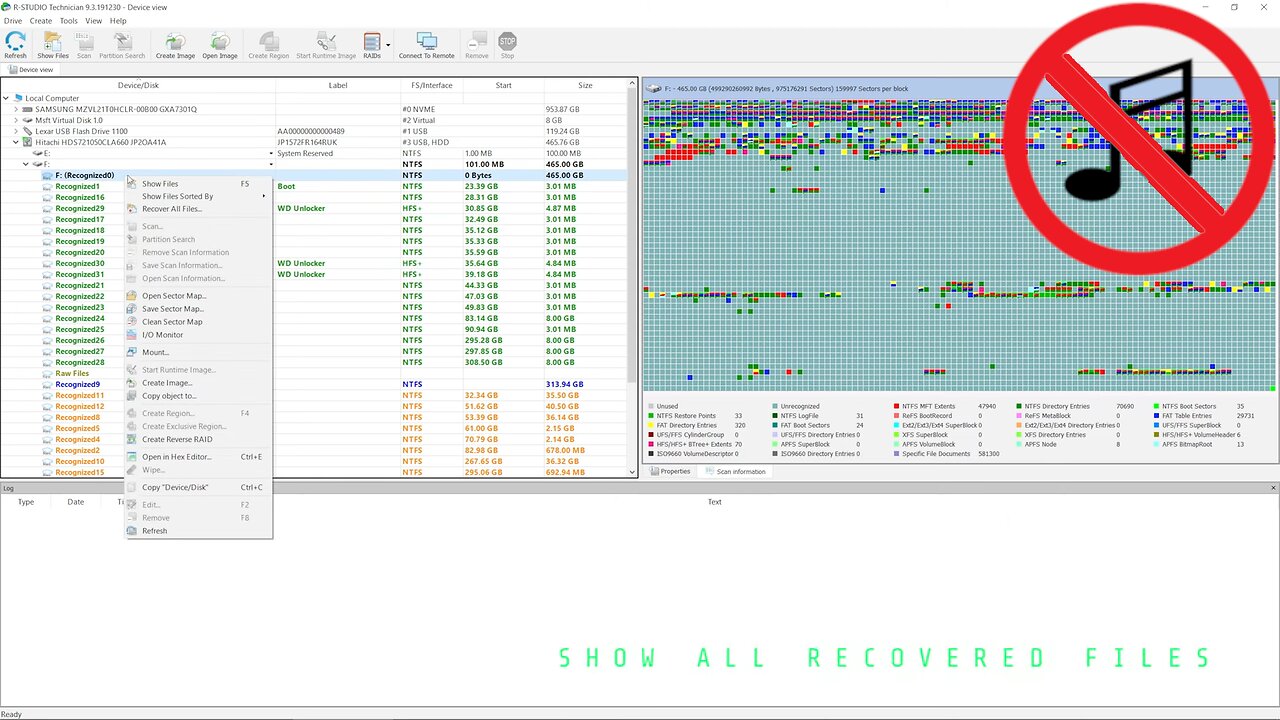The height and width of the screenshot is (720, 1280).
Task: Click the Open Image toolbar icon
Action: (220, 45)
